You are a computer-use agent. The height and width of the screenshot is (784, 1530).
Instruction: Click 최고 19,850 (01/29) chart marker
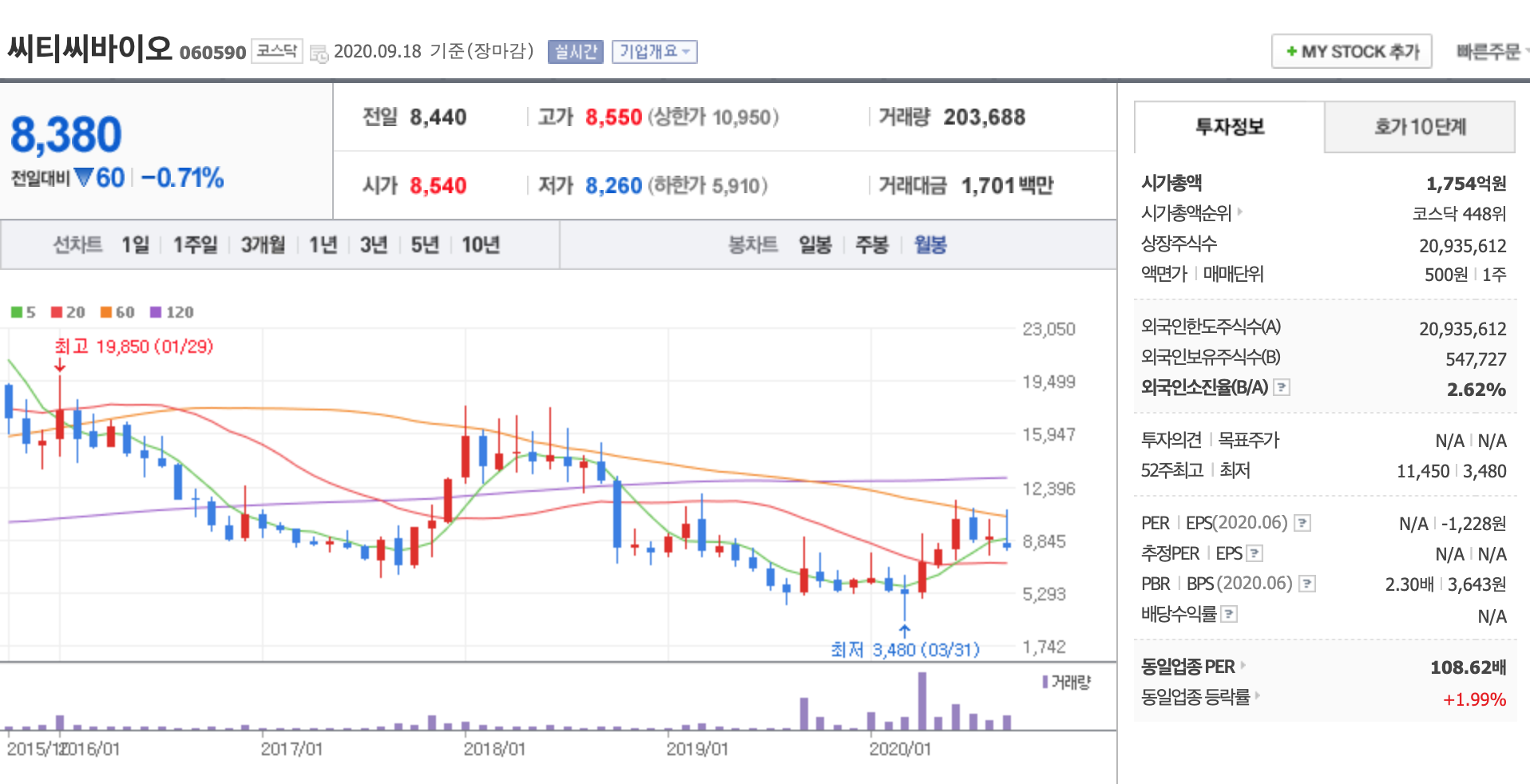point(133,346)
